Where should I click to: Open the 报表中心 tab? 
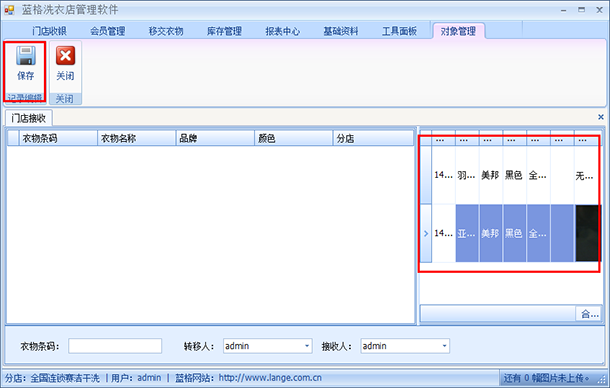coord(283,31)
